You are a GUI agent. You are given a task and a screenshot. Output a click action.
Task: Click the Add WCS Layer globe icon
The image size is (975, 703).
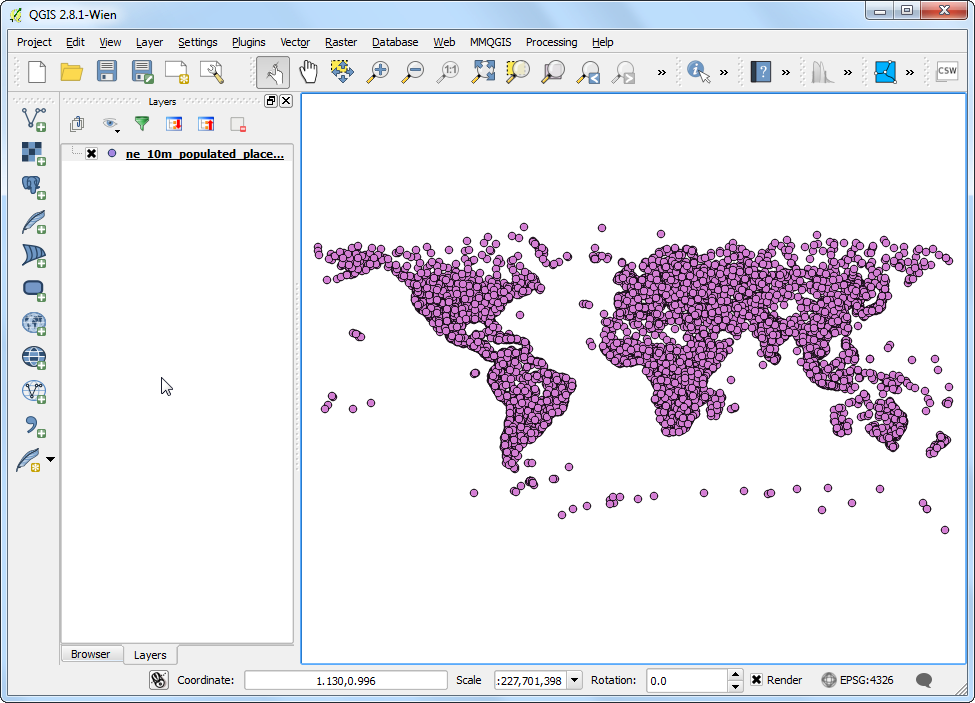point(34,358)
